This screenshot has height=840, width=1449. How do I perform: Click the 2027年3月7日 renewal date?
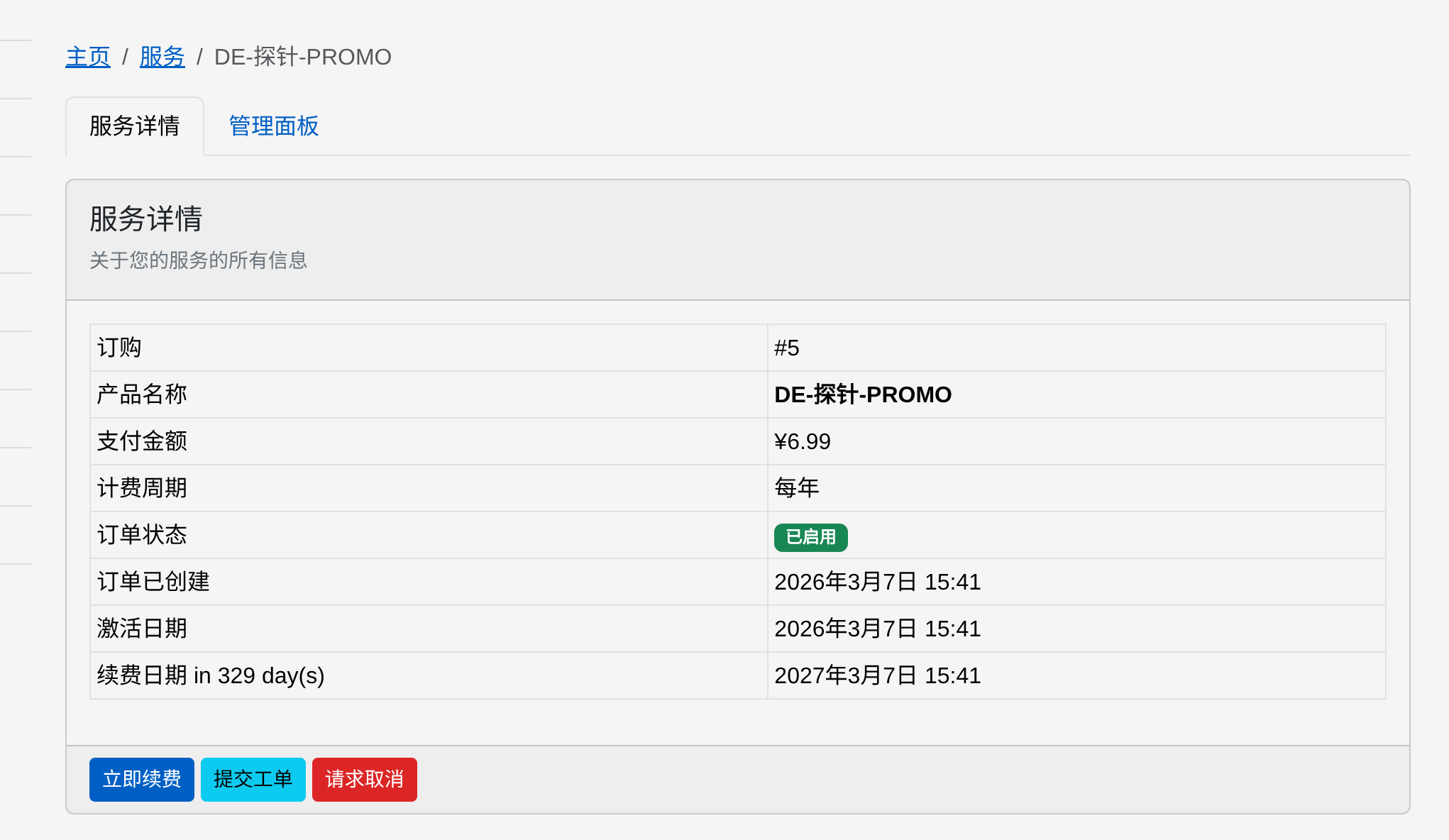[877, 675]
